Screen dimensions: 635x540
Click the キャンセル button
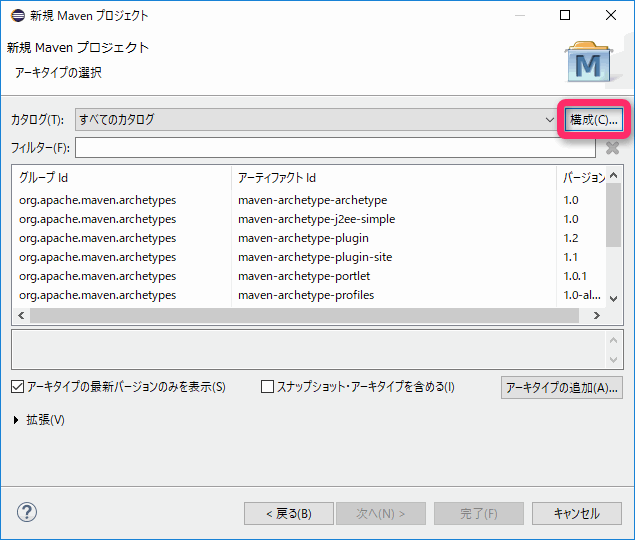tap(577, 514)
